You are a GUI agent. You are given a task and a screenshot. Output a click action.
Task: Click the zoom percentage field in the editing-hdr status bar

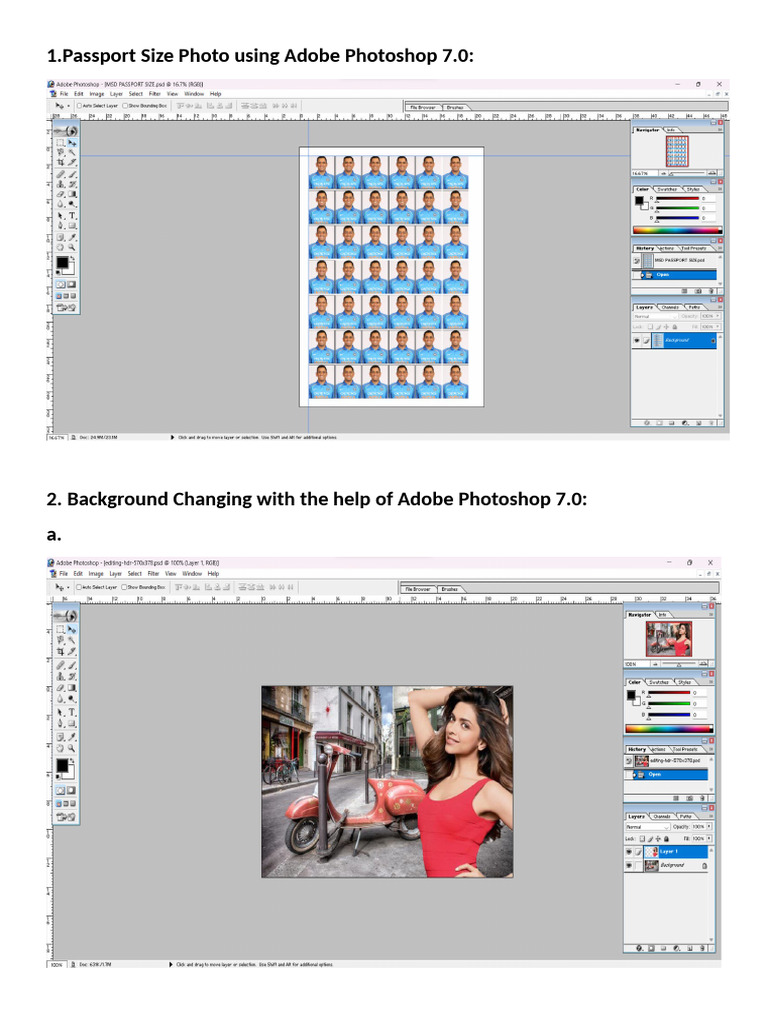coord(56,965)
